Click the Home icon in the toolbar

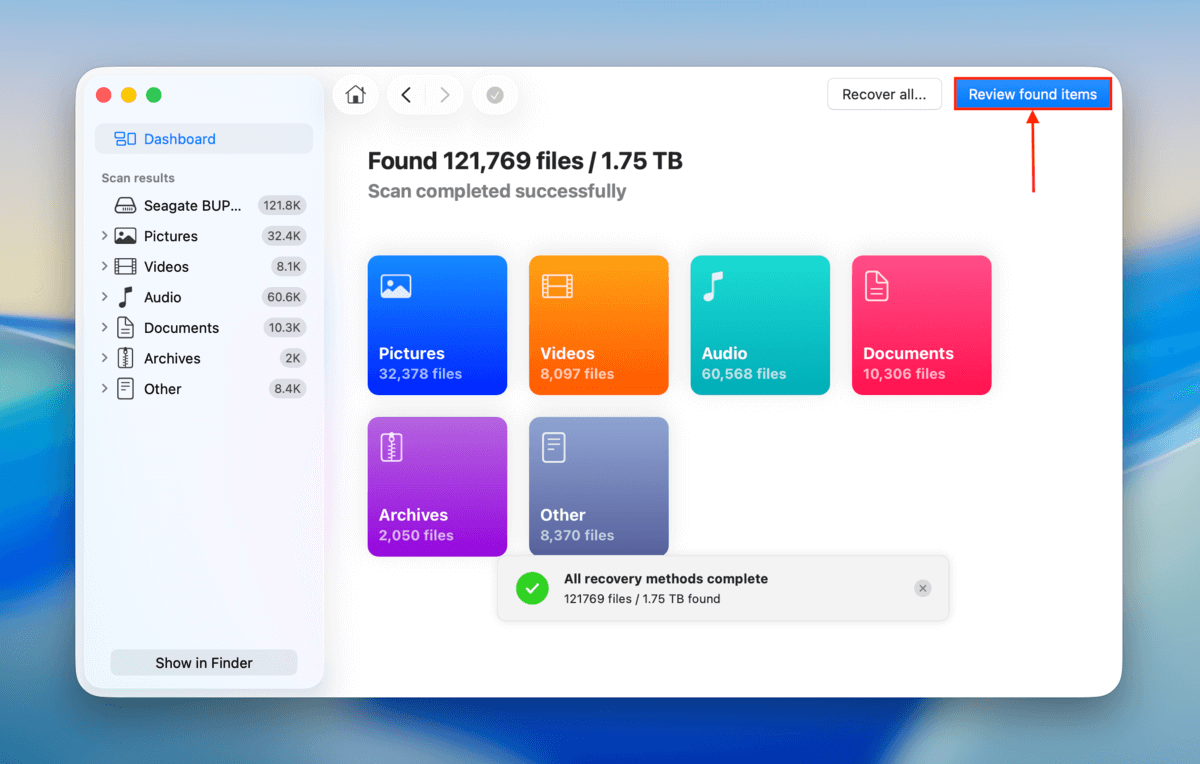(355, 94)
